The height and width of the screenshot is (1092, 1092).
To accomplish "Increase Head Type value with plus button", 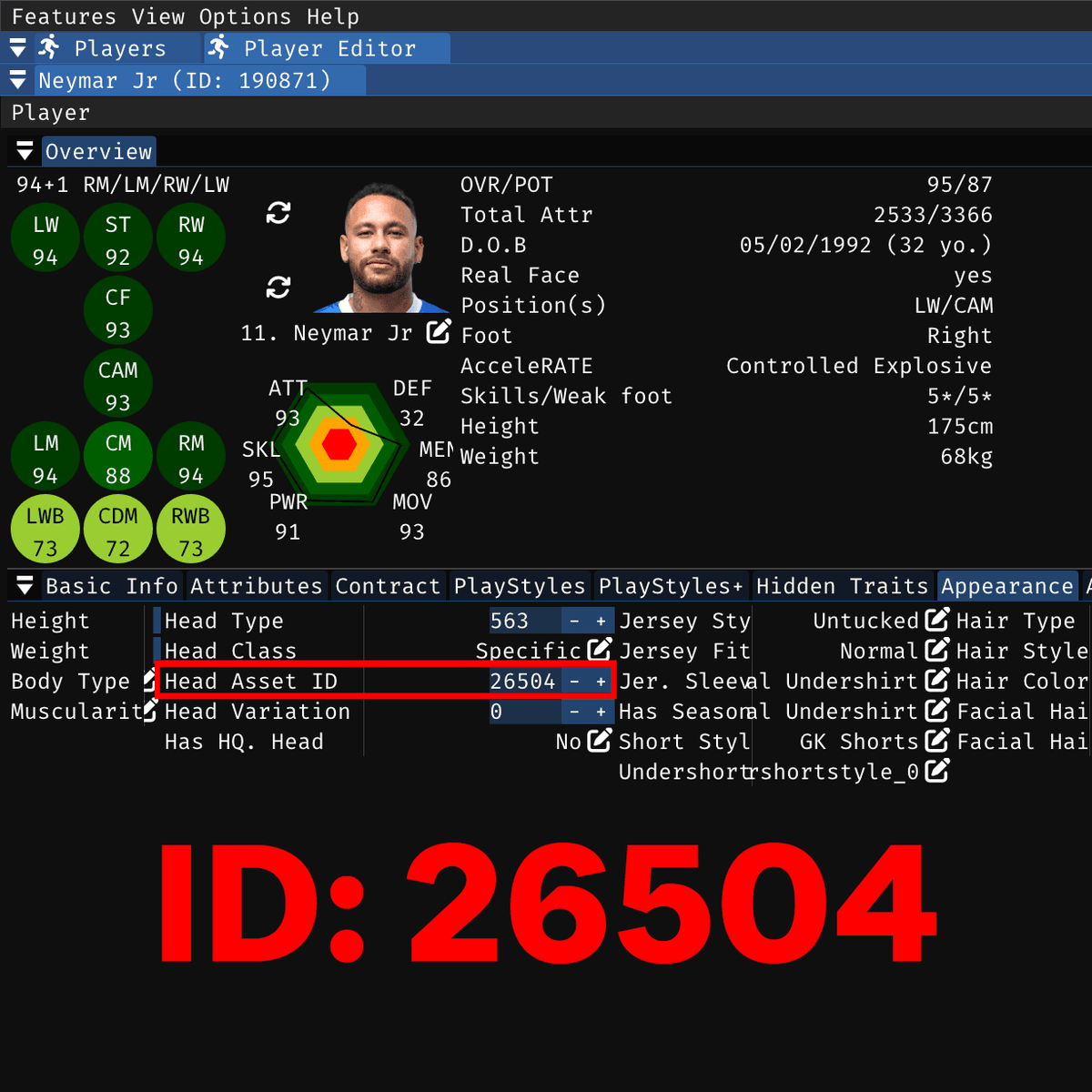I will [x=601, y=622].
